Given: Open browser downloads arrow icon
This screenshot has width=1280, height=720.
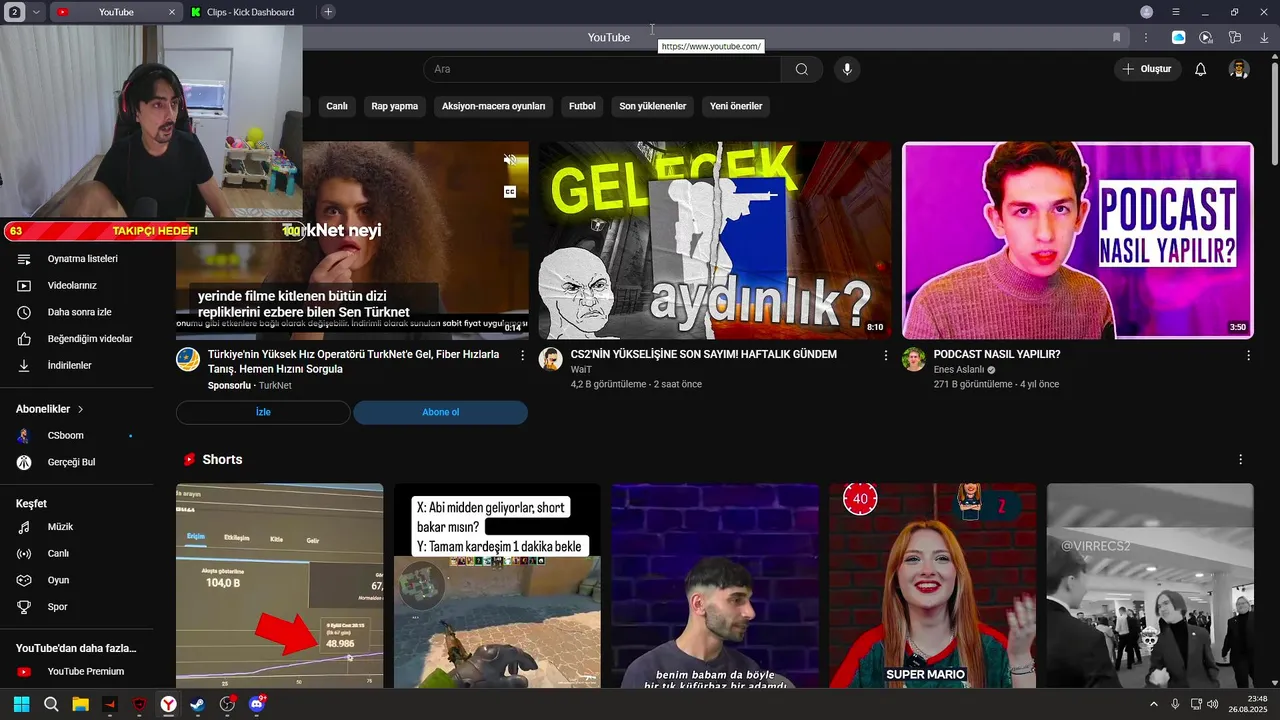Looking at the screenshot, I should [1264, 37].
